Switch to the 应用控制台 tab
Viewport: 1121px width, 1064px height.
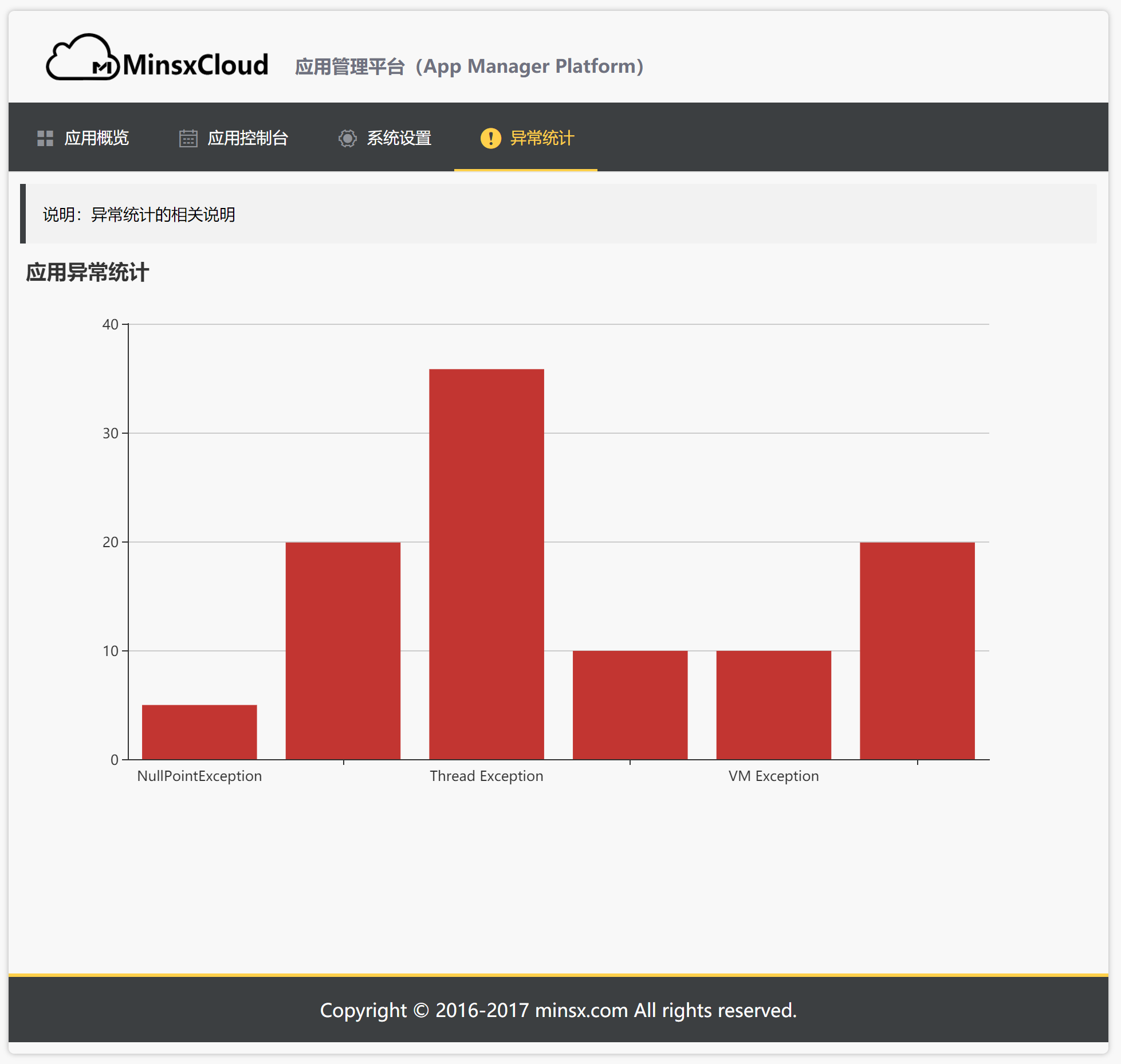pos(247,138)
